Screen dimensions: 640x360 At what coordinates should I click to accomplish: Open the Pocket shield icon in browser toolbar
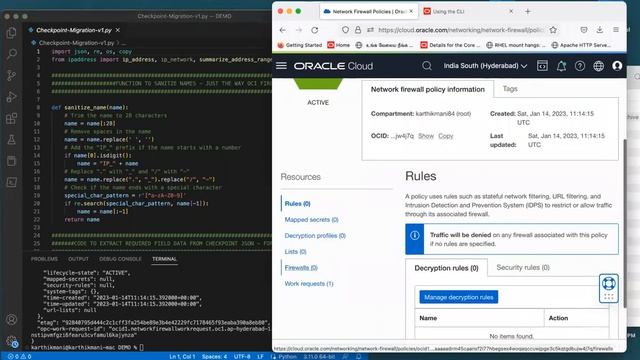[584, 30]
